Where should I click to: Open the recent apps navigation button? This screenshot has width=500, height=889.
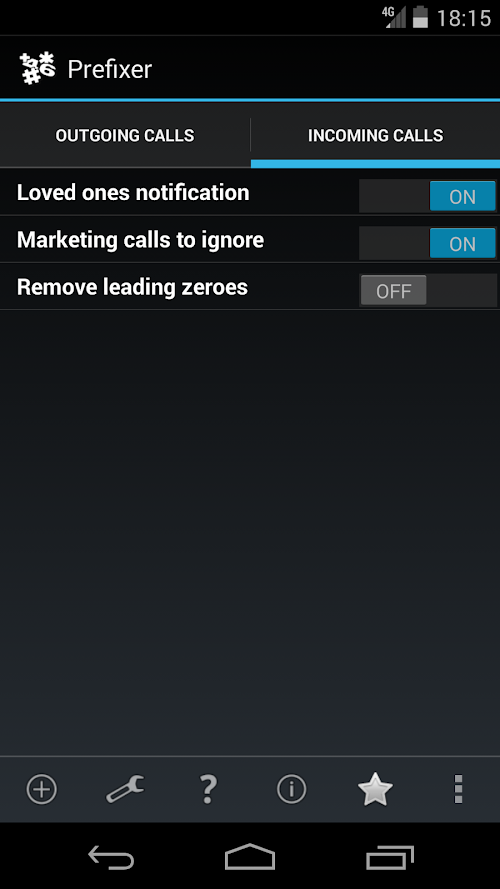pos(389,857)
